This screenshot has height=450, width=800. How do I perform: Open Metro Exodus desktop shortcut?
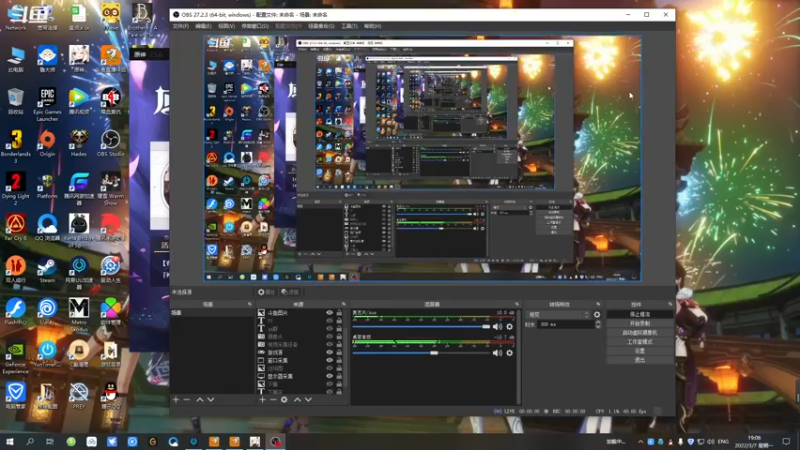79,315
